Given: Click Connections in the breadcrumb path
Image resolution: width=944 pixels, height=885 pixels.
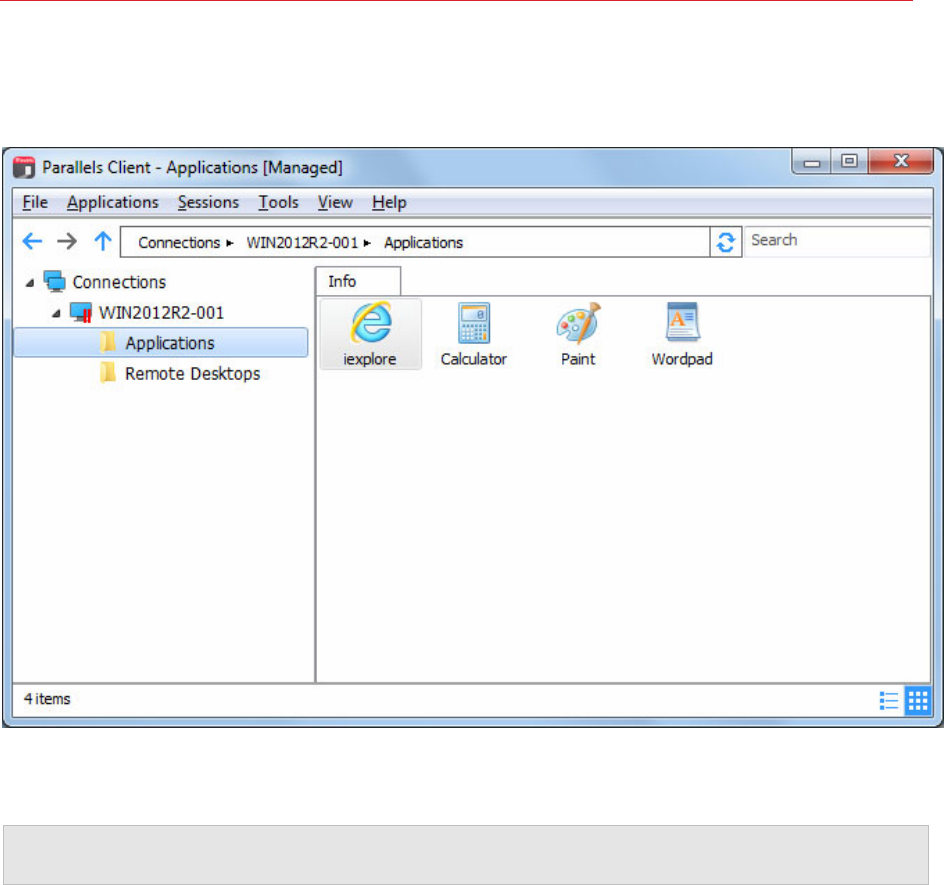Looking at the screenshot, I should tap(179, 243).
